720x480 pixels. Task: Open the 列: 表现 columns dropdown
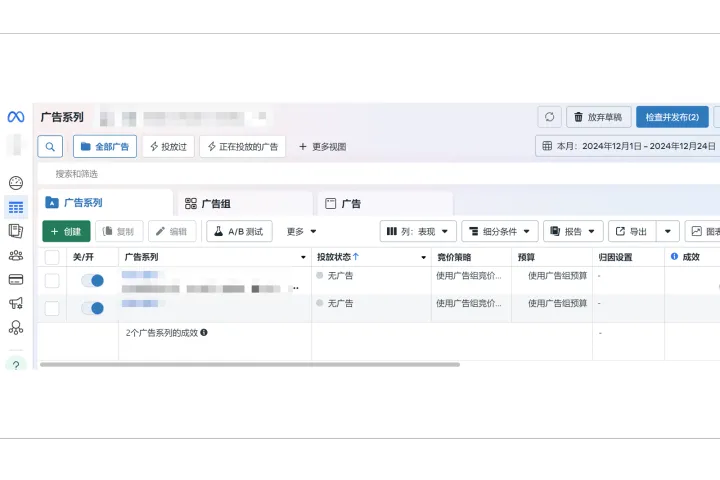coord(418,231)
